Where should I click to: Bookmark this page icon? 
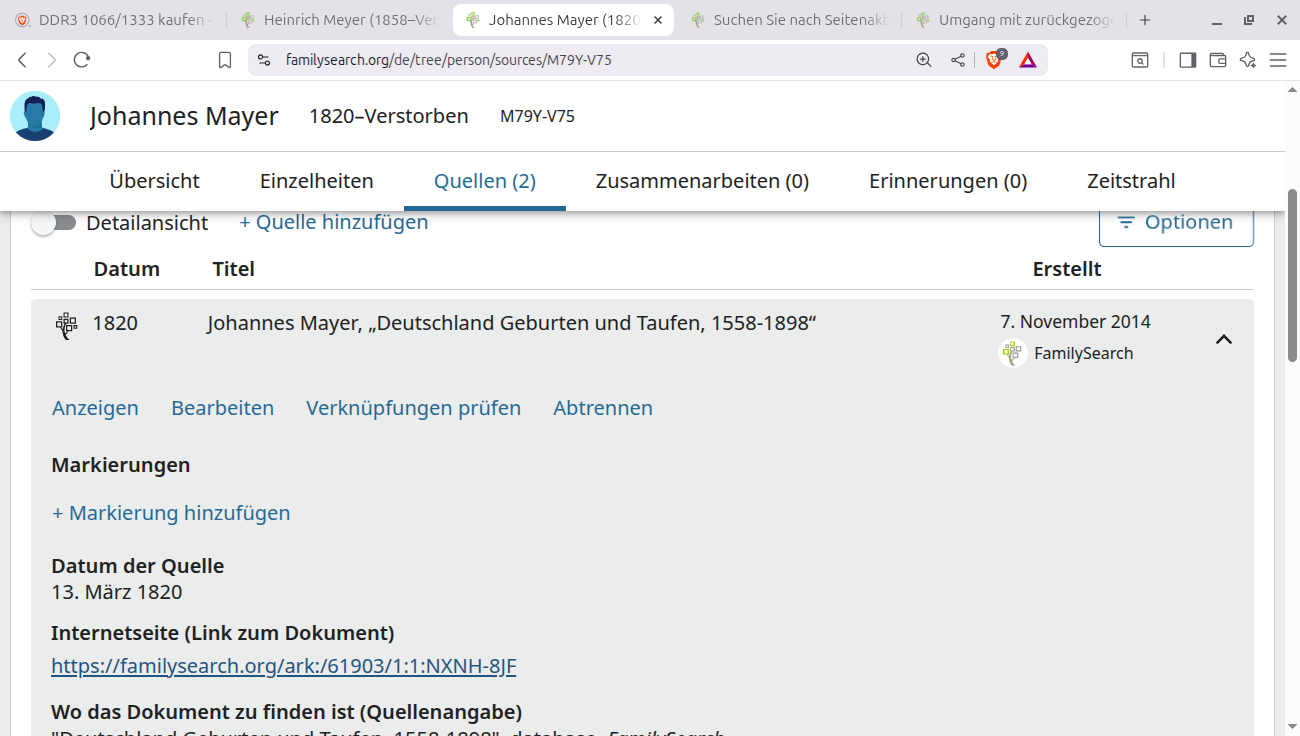point(225,60)
